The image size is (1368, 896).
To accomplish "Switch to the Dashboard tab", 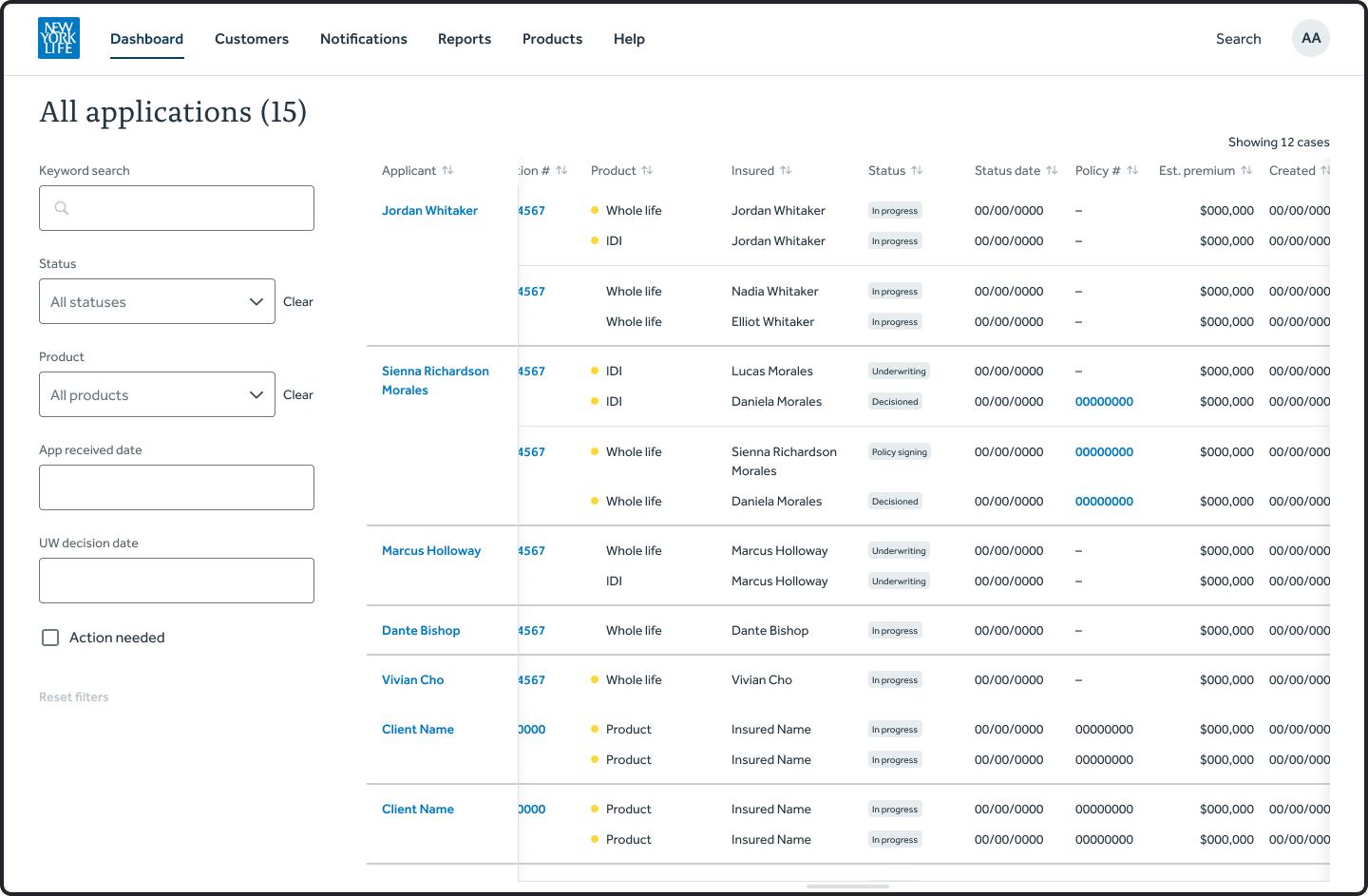I will pyautogui.click(x=147, y=39).
